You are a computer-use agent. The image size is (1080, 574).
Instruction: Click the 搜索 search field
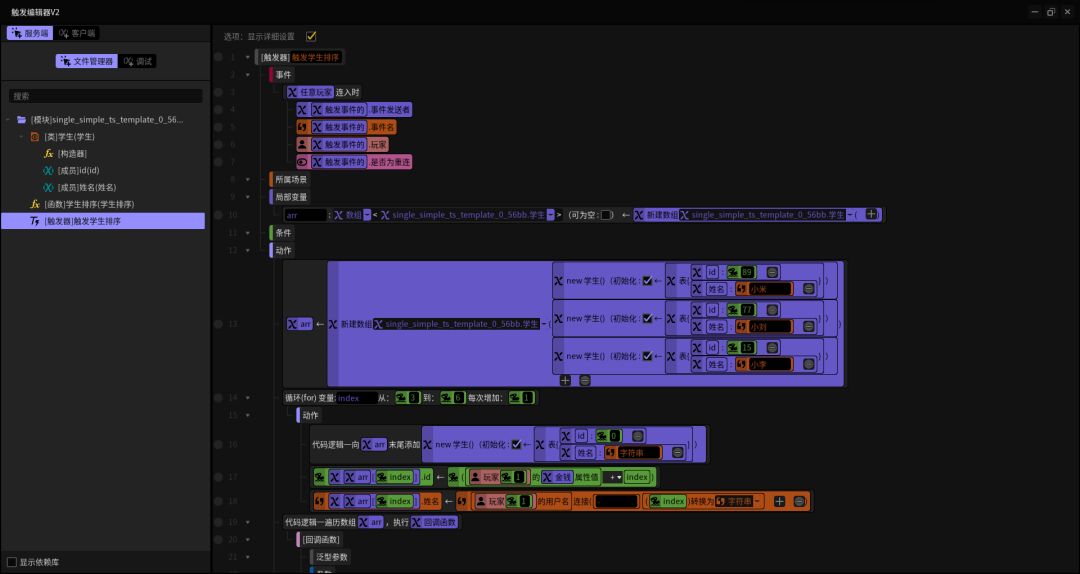tap(105, 96)
